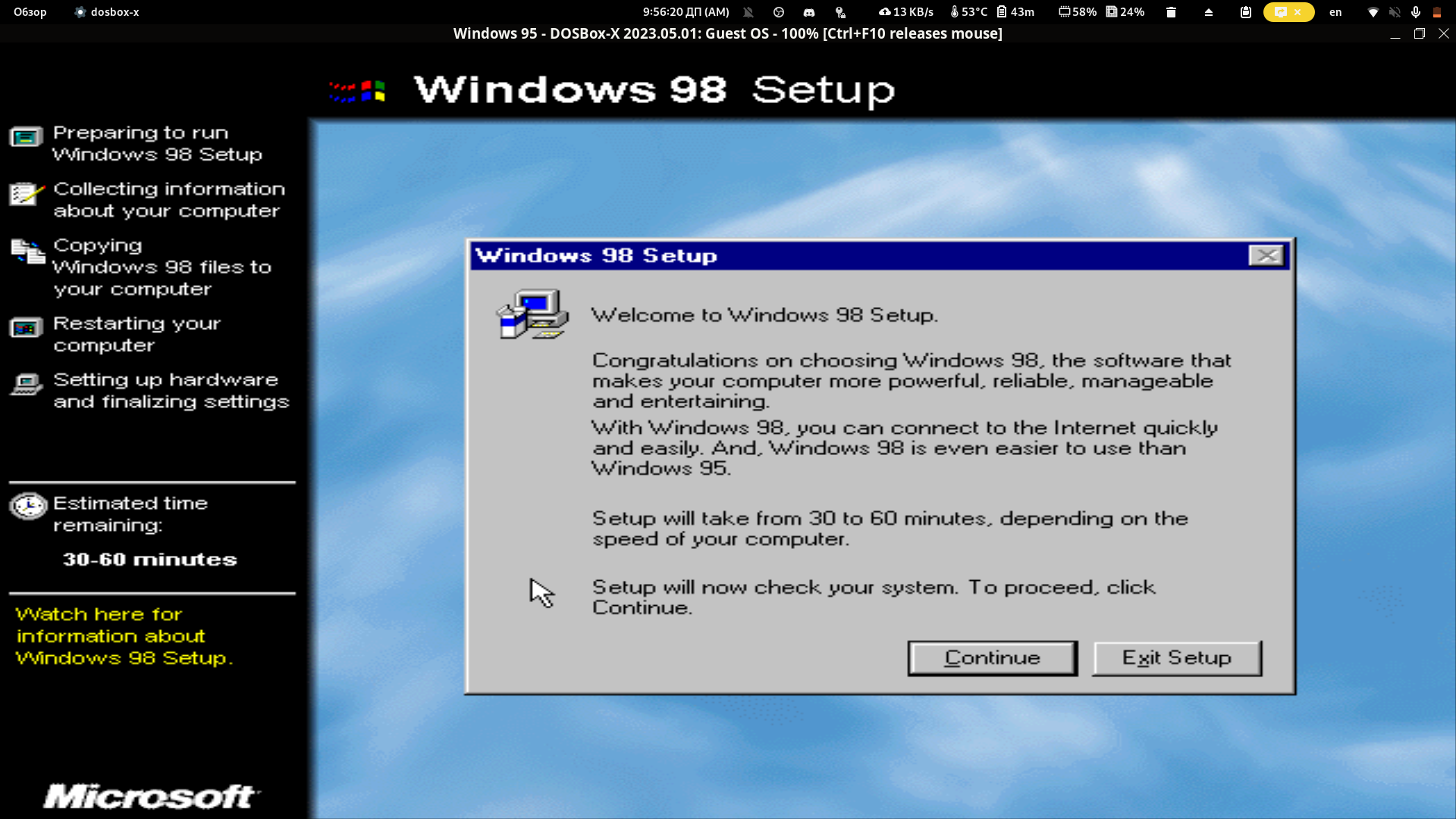Restore the DOSBox-X window size
The width and height of the screenshot is (1456, 819).
pyautogui.click(x=1420, y=34)
